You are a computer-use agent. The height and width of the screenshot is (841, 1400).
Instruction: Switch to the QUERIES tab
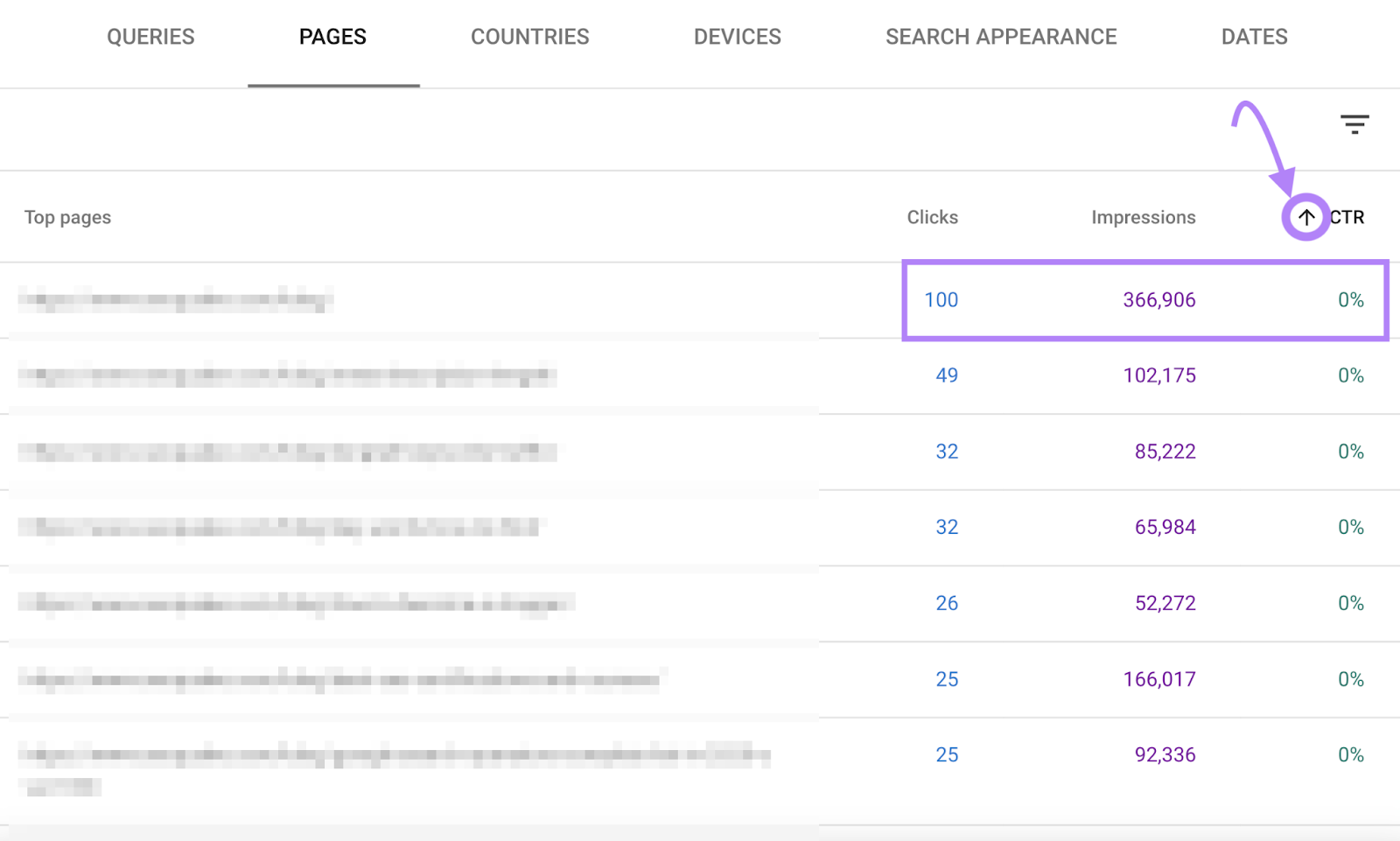(150, 37)
